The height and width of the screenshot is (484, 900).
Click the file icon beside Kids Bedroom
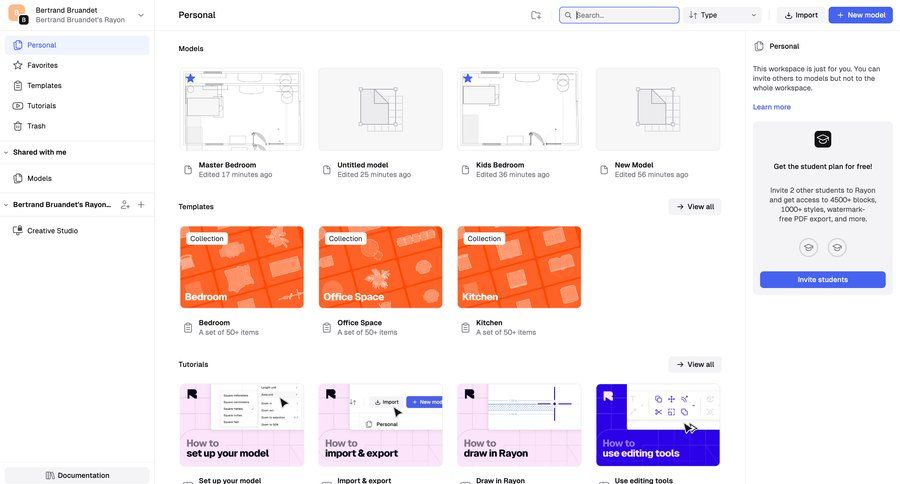point(465,170)
